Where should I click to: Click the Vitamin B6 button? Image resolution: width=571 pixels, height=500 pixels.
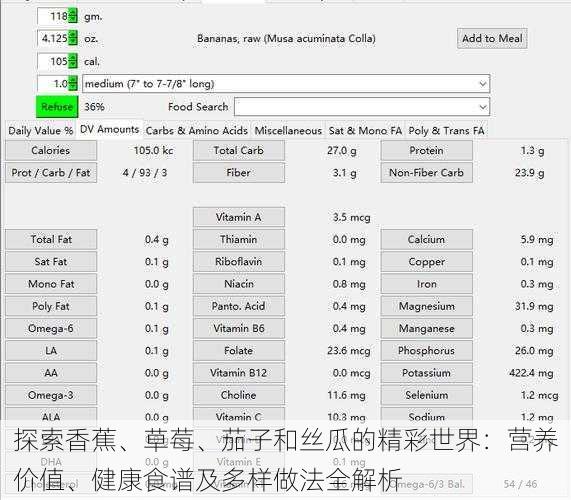(239, 328)
